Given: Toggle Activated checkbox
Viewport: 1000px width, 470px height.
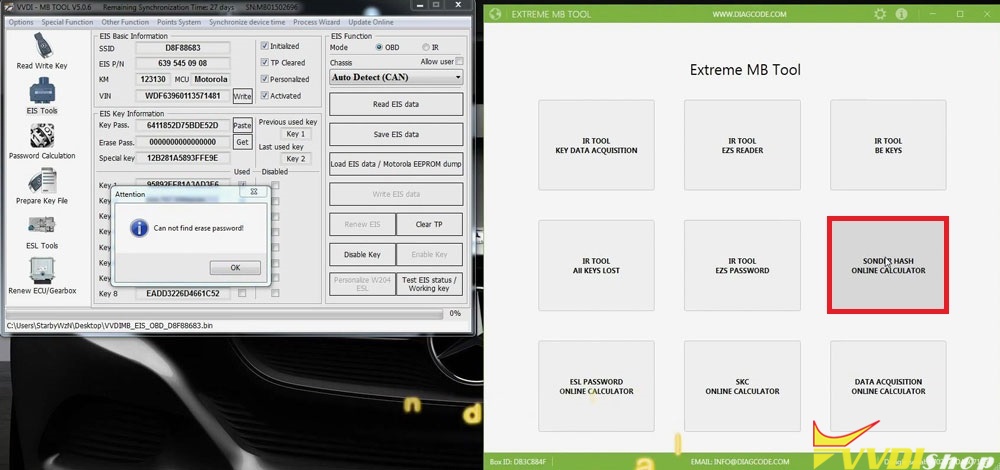Looking at the screenshot, I should [265, 96].
